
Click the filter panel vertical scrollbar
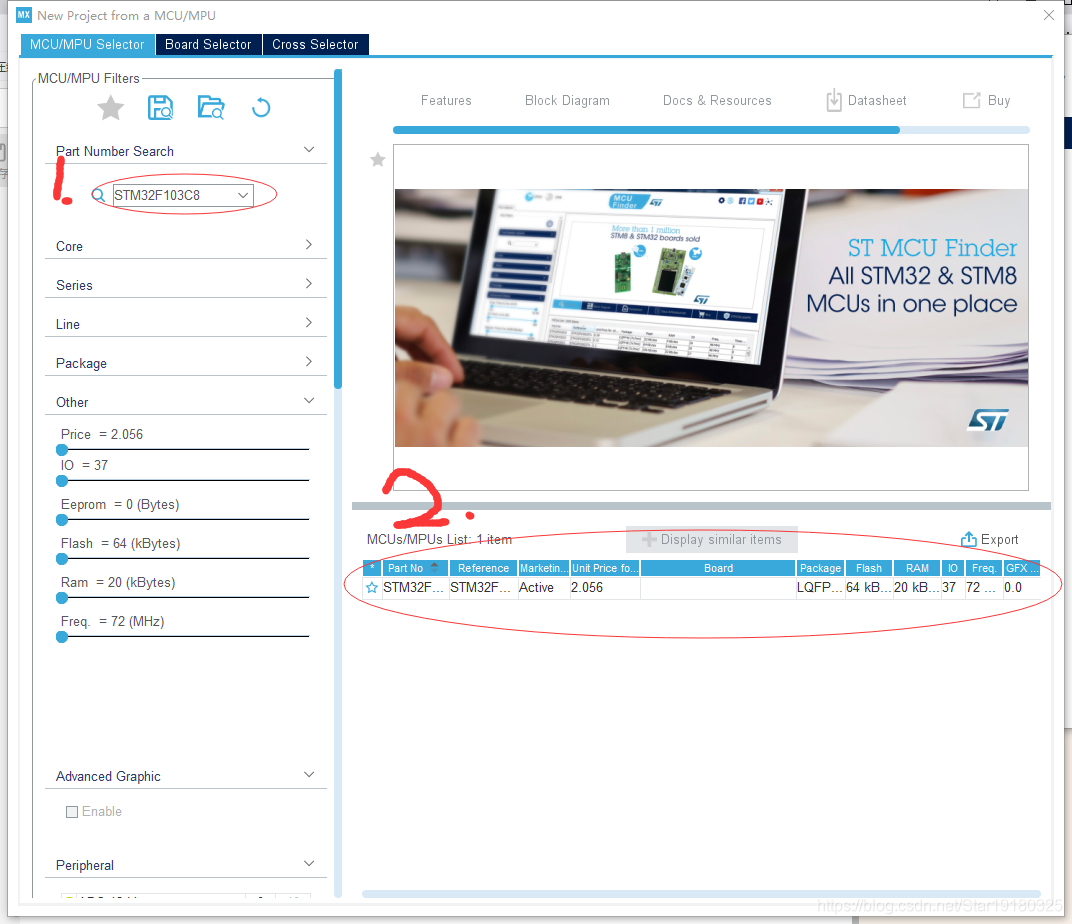point(338,229)
